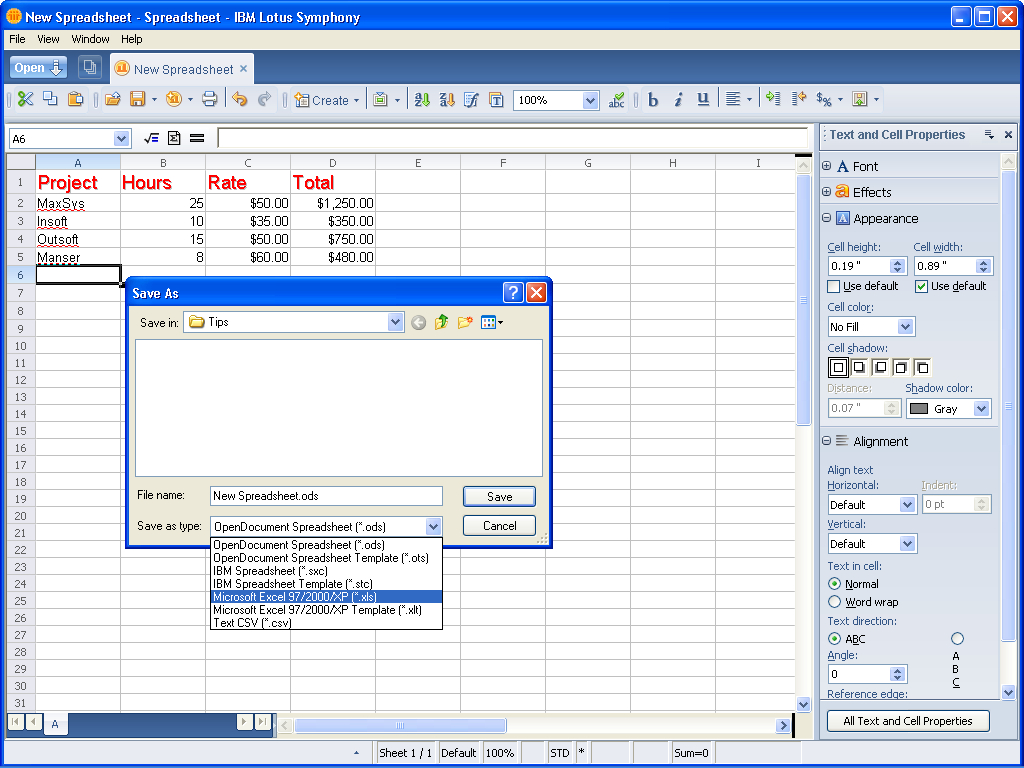The width and height of the screenshot is (1024, 768).
Task: Click the Cut scissors icon
Action: coord(26,99)
